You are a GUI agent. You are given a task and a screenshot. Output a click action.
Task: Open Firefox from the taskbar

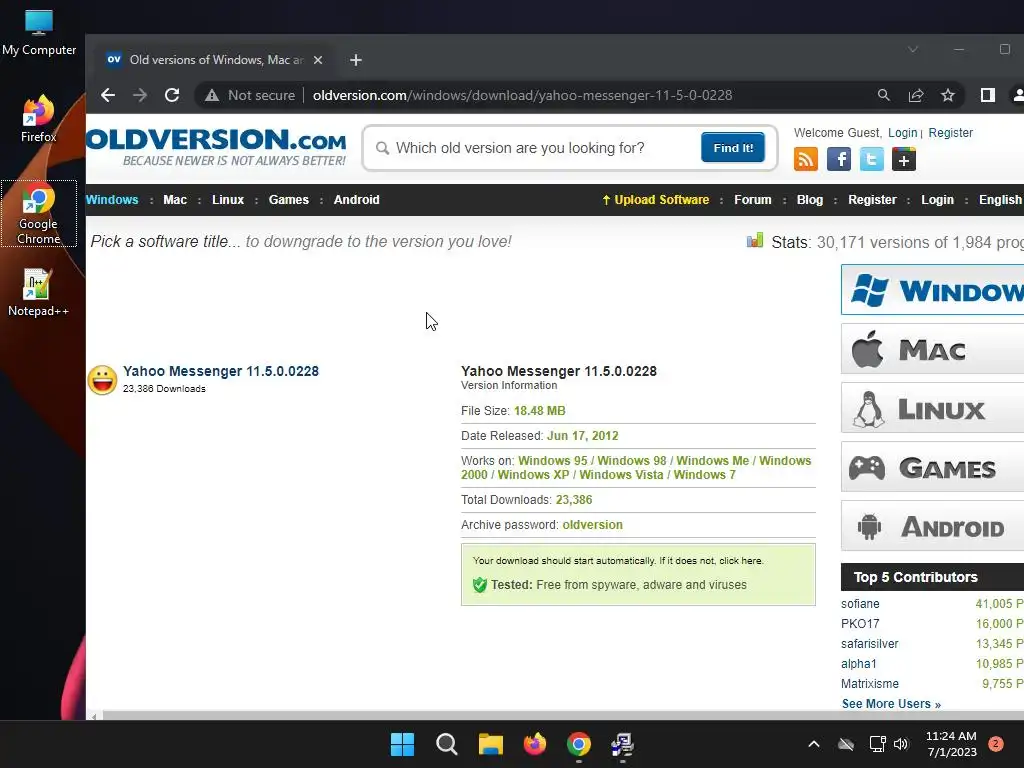click(535, 744)
